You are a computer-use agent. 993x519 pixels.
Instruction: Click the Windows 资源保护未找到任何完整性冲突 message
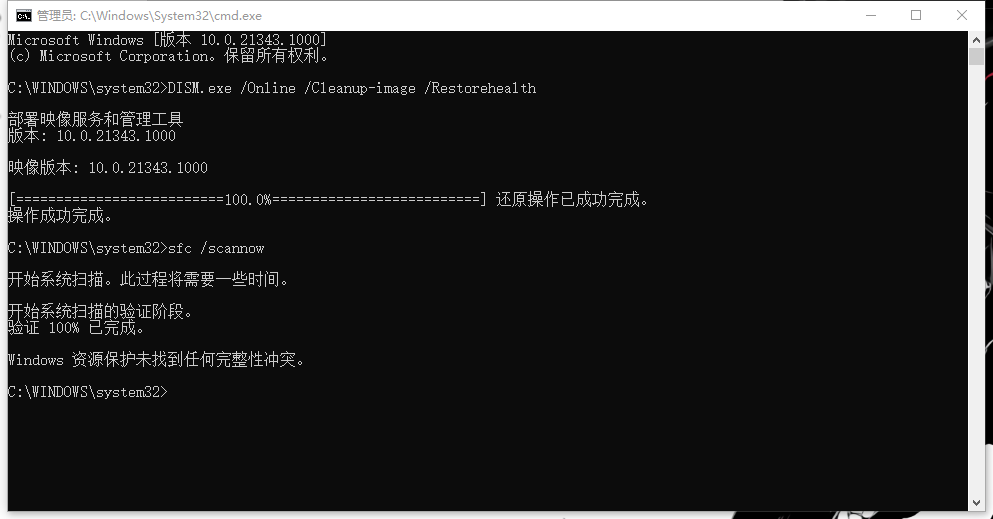click(156, 360)
